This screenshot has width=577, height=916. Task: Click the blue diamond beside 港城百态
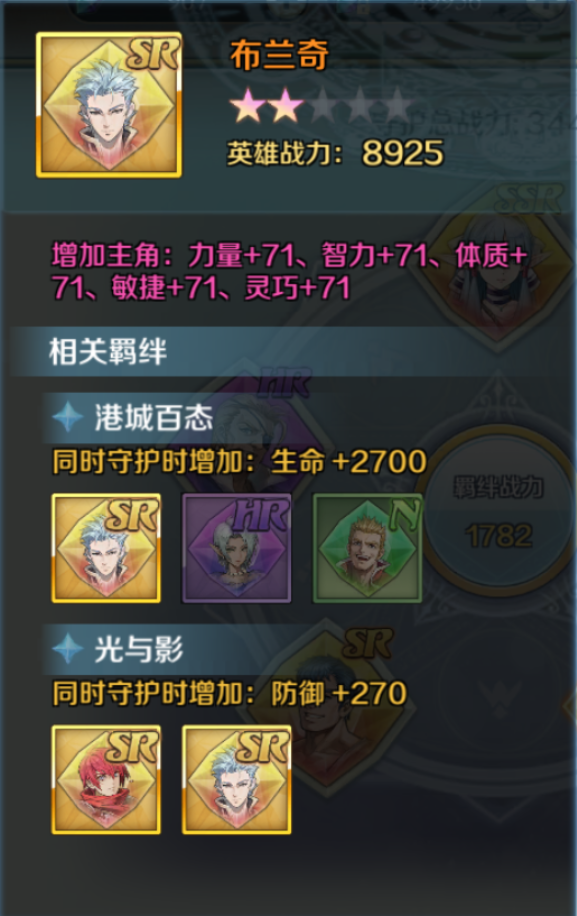coord(68,418)
